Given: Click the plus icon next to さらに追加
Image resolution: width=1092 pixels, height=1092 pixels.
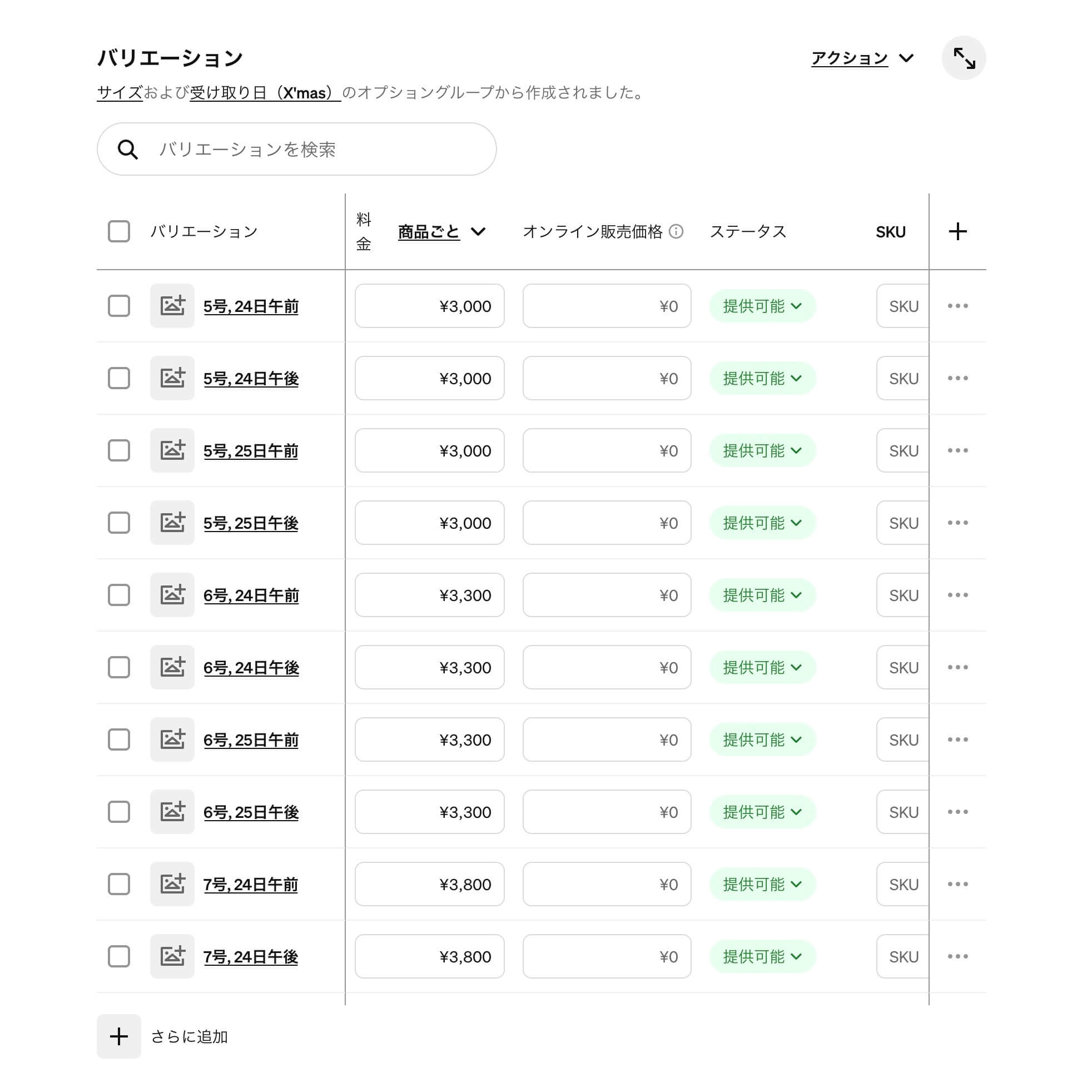Looking at the screenshot, I should click(x=118, y=1036).
